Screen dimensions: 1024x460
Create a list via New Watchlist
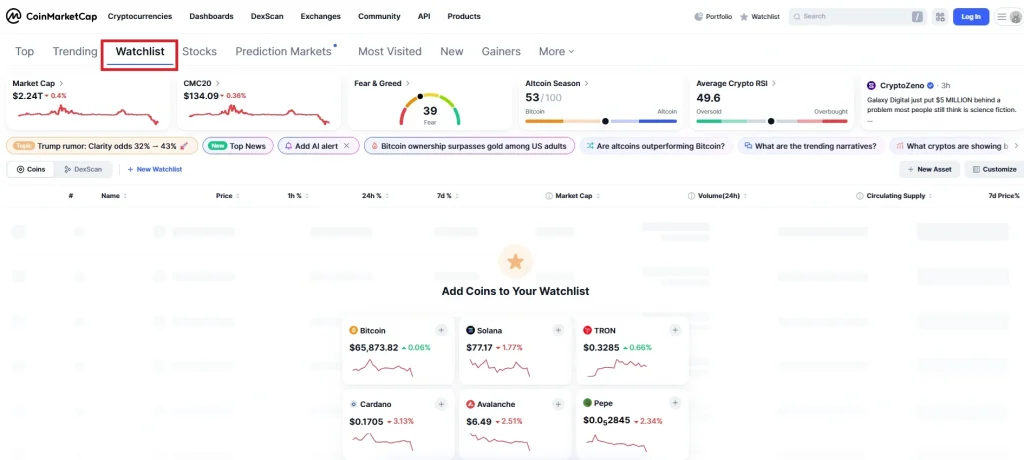155,169
